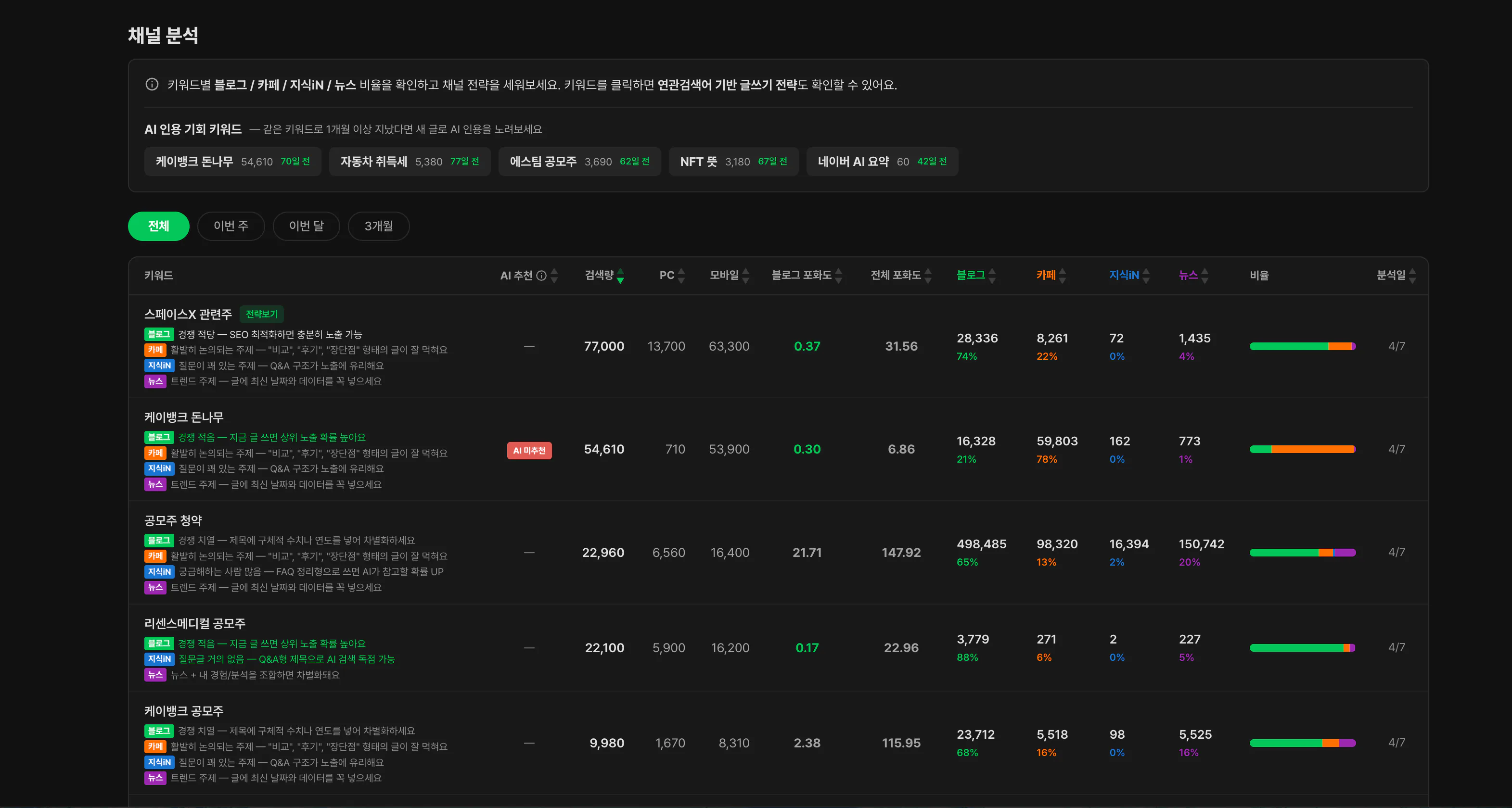Open the 리센스메디컬 공모주 keyword row
This screenshot has width=1512, height=808.
[x=195, y=624]
